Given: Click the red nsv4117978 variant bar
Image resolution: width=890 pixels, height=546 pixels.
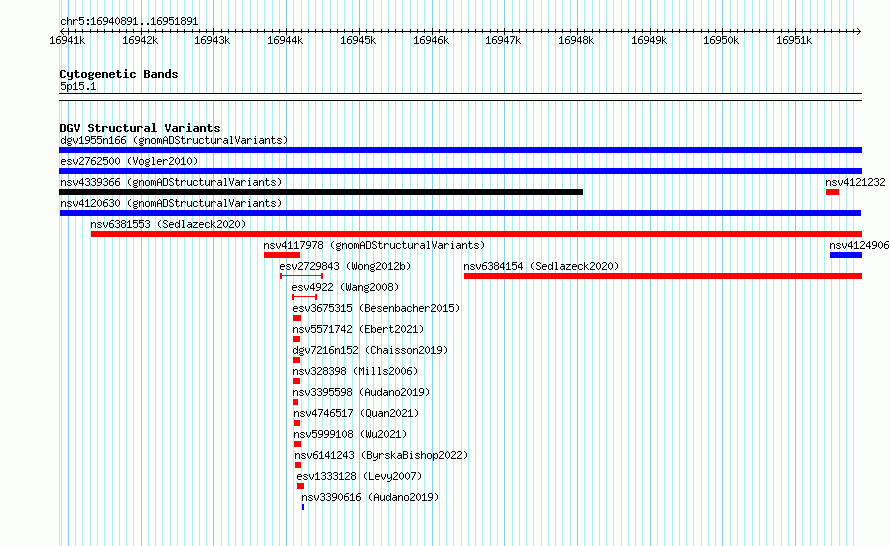Looking at the screenshot, I should [x=282, y=255].
